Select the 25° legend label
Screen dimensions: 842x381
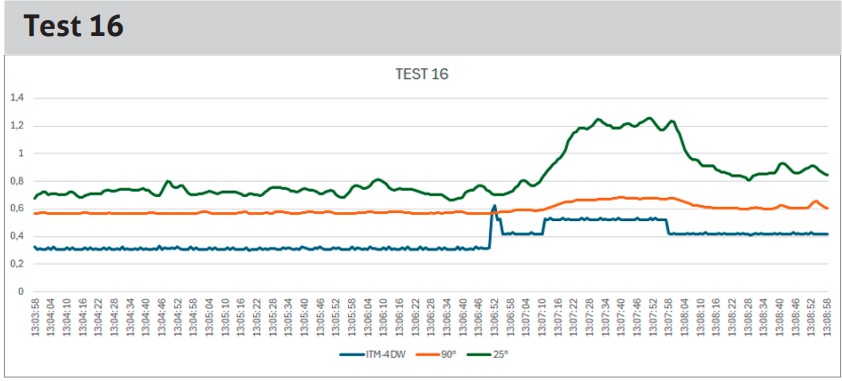(500, 355)
